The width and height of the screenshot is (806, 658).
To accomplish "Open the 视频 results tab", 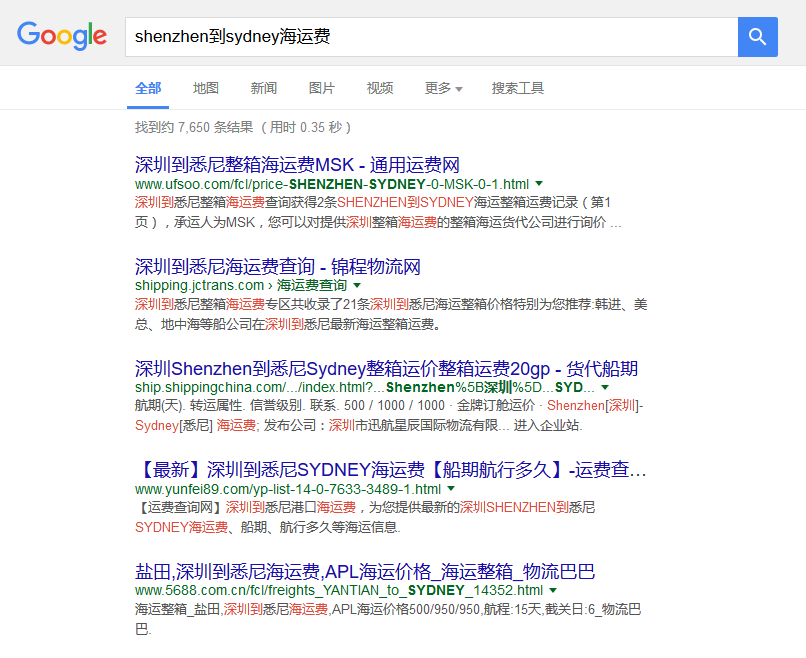I will (380, 88).
